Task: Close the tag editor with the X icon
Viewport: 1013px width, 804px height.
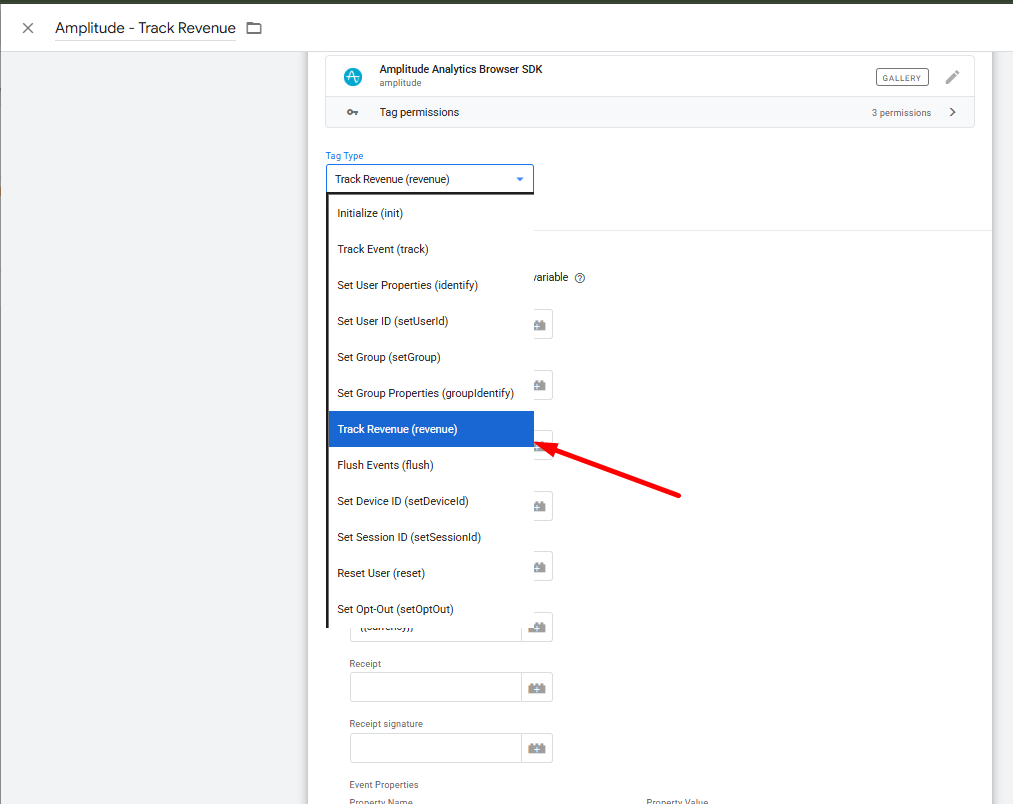Action: pyautogui.click(x=28, y=28)
